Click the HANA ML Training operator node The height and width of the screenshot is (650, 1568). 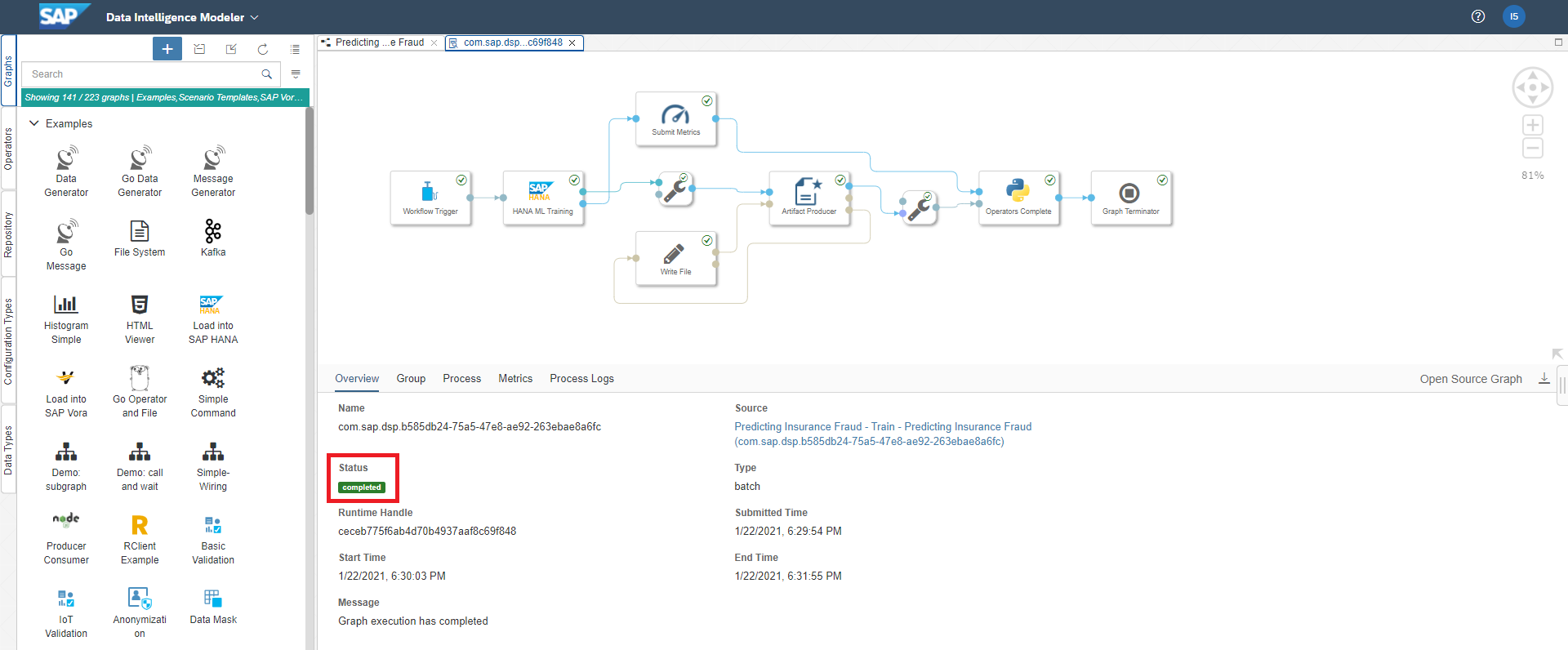(542, 197)
